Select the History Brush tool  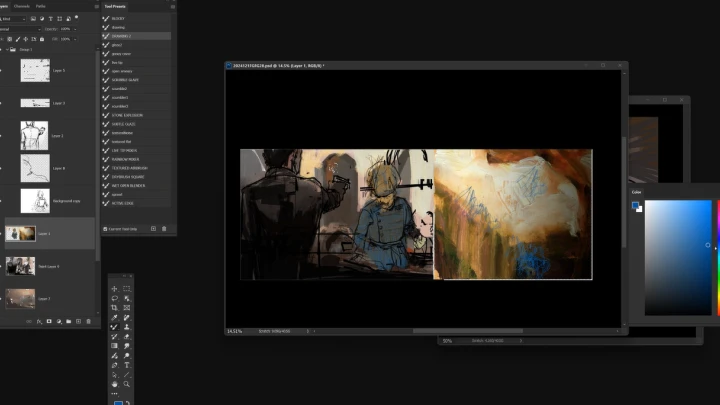point(114,337)
